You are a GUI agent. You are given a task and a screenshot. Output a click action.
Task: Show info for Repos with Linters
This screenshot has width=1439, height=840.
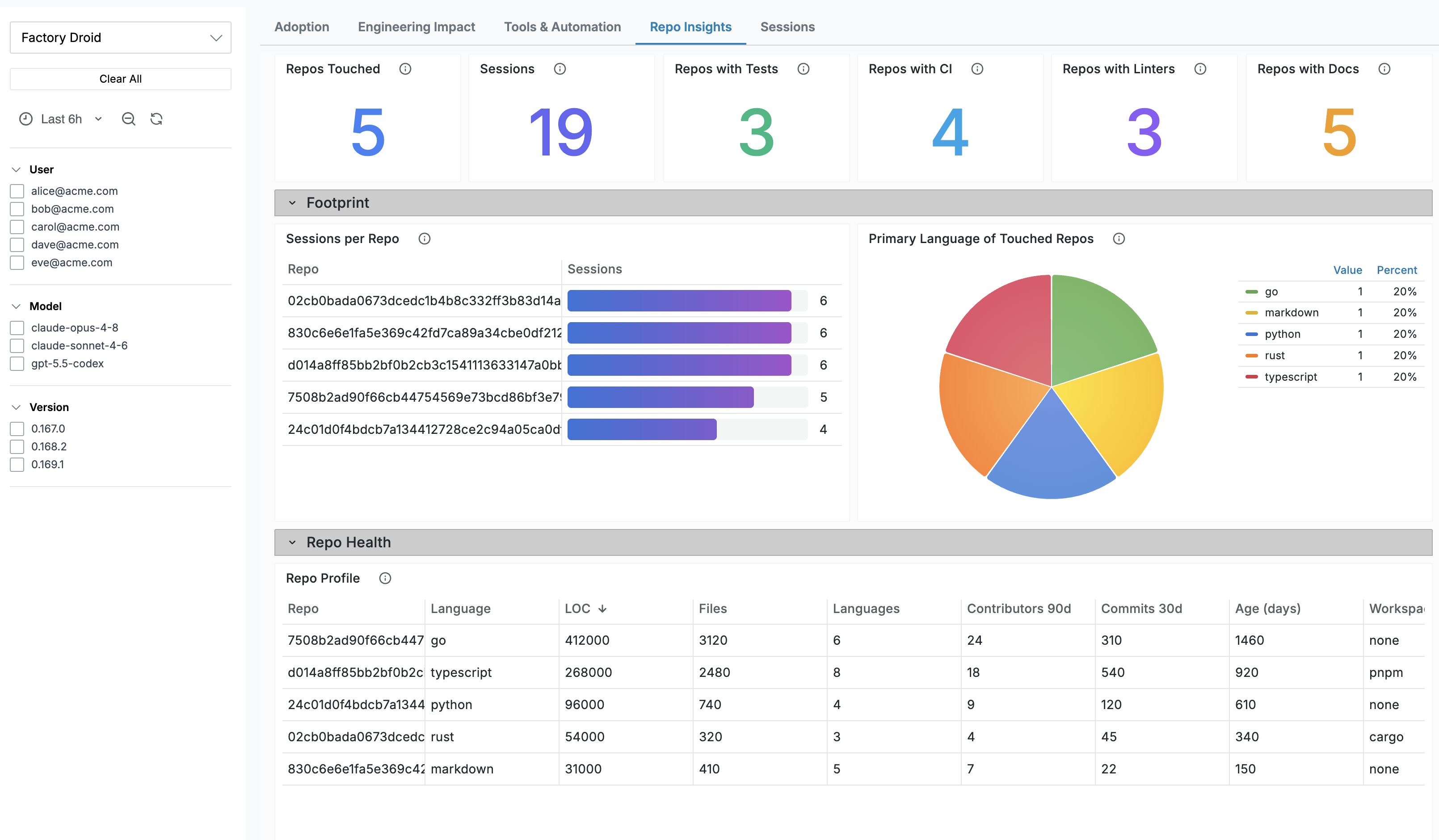(1200, 69)
